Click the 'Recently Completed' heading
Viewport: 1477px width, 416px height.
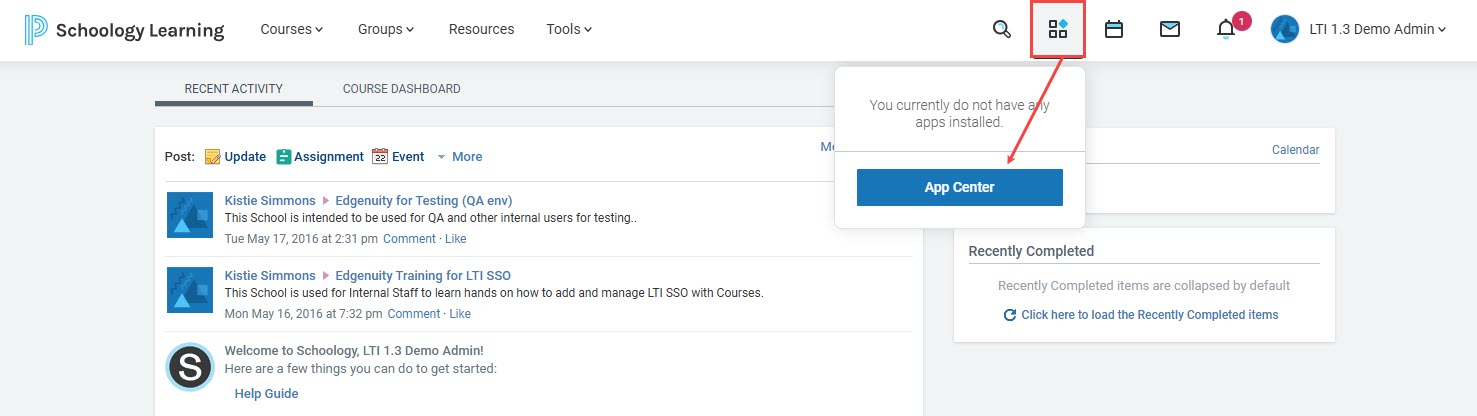click(x=1031, y=251)
